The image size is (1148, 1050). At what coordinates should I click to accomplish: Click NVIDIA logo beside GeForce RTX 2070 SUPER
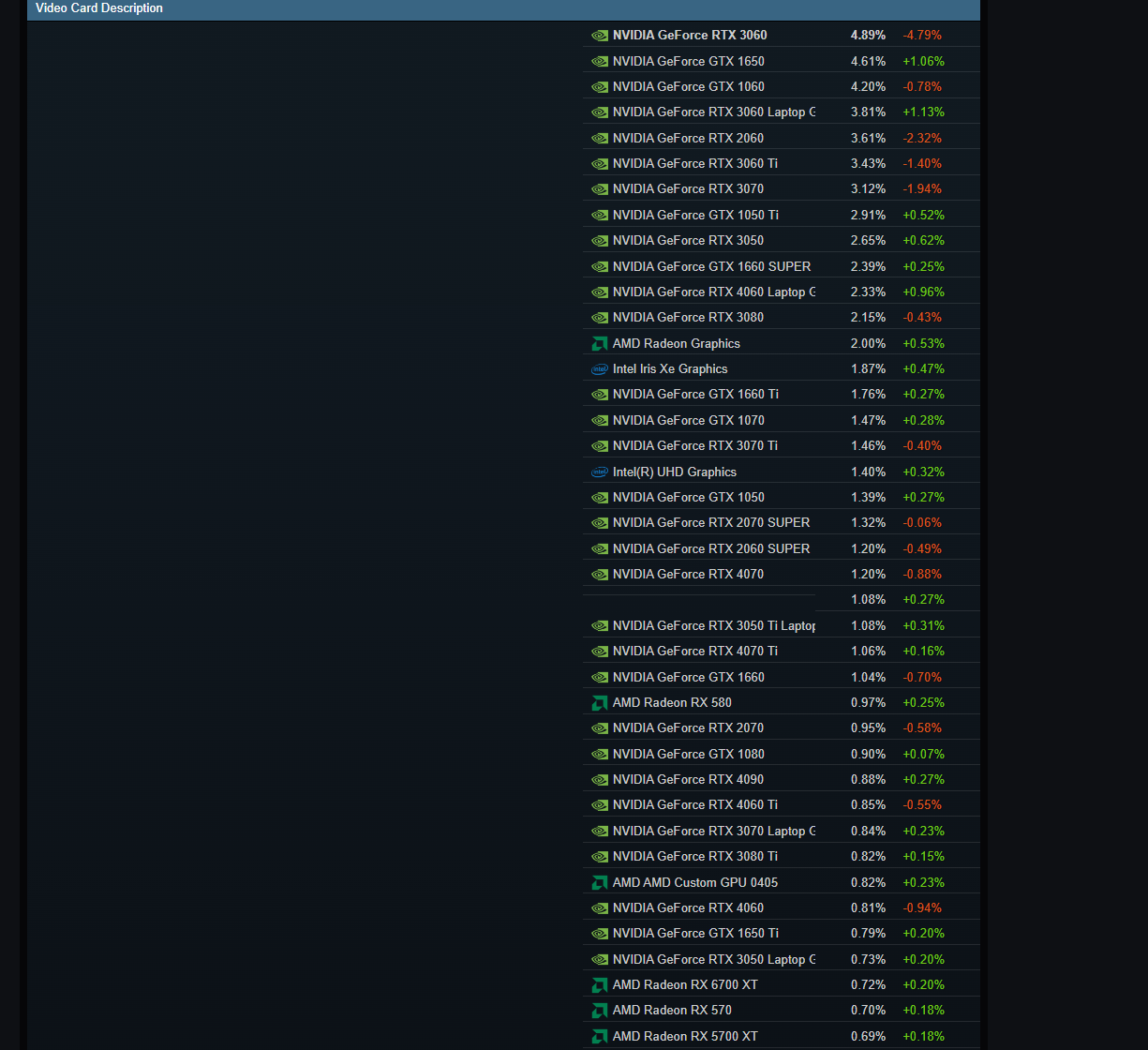coord(600,523)
